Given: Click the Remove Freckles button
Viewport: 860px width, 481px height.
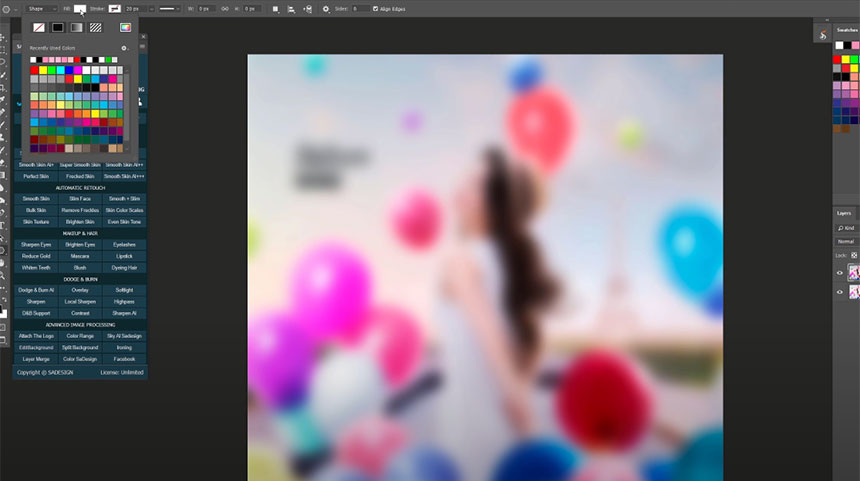Looking at the screenshot, I should 80,210.
